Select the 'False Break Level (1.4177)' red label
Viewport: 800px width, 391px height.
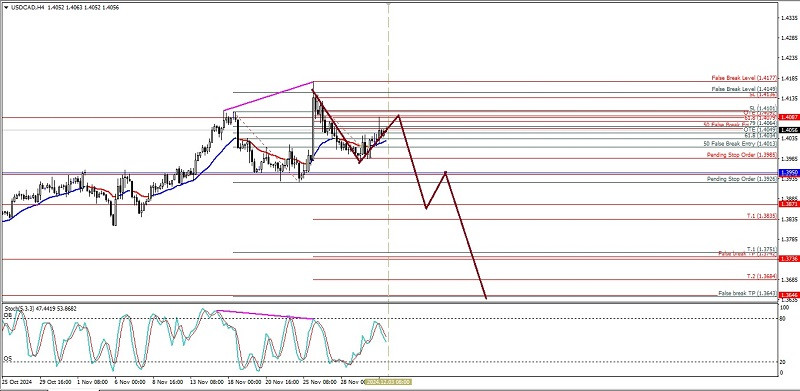[744, 78]
